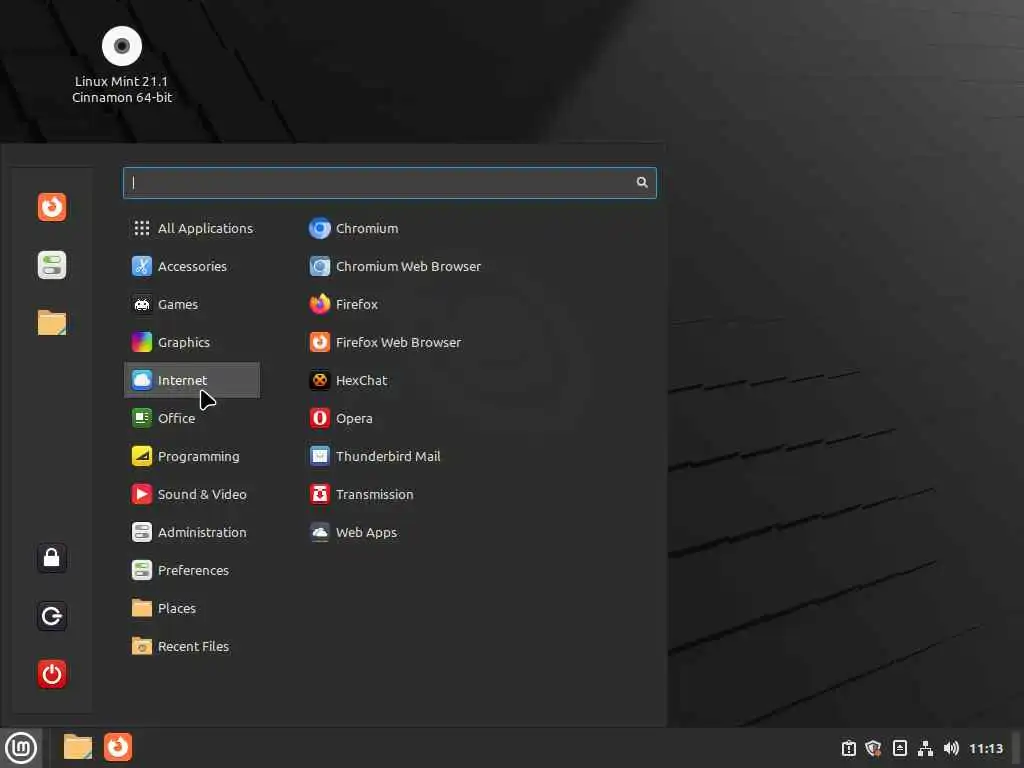This screenshot has width=1024, height=768.
Task: Click the on-screen keyboard tray icon
Action: tap(899, 748)
